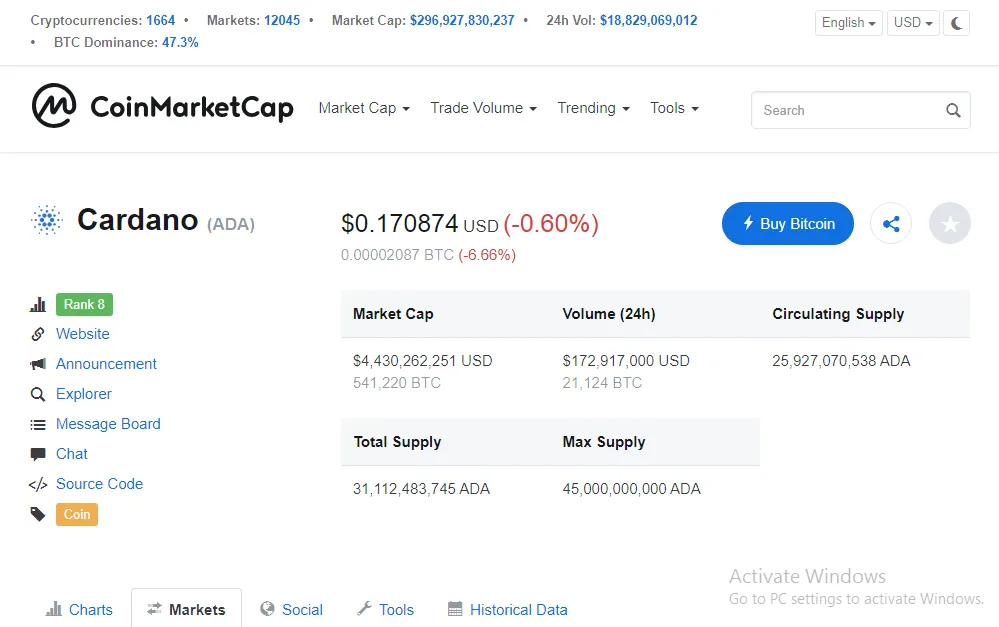This screenshot has height=627, width=999.
Task: Click the 21,124 BTC volume value
Action: (602, 383)
